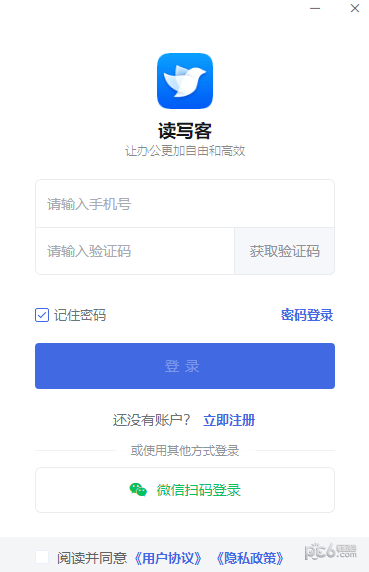Click the pc6 watermark logo

click(x=331, y=551)
